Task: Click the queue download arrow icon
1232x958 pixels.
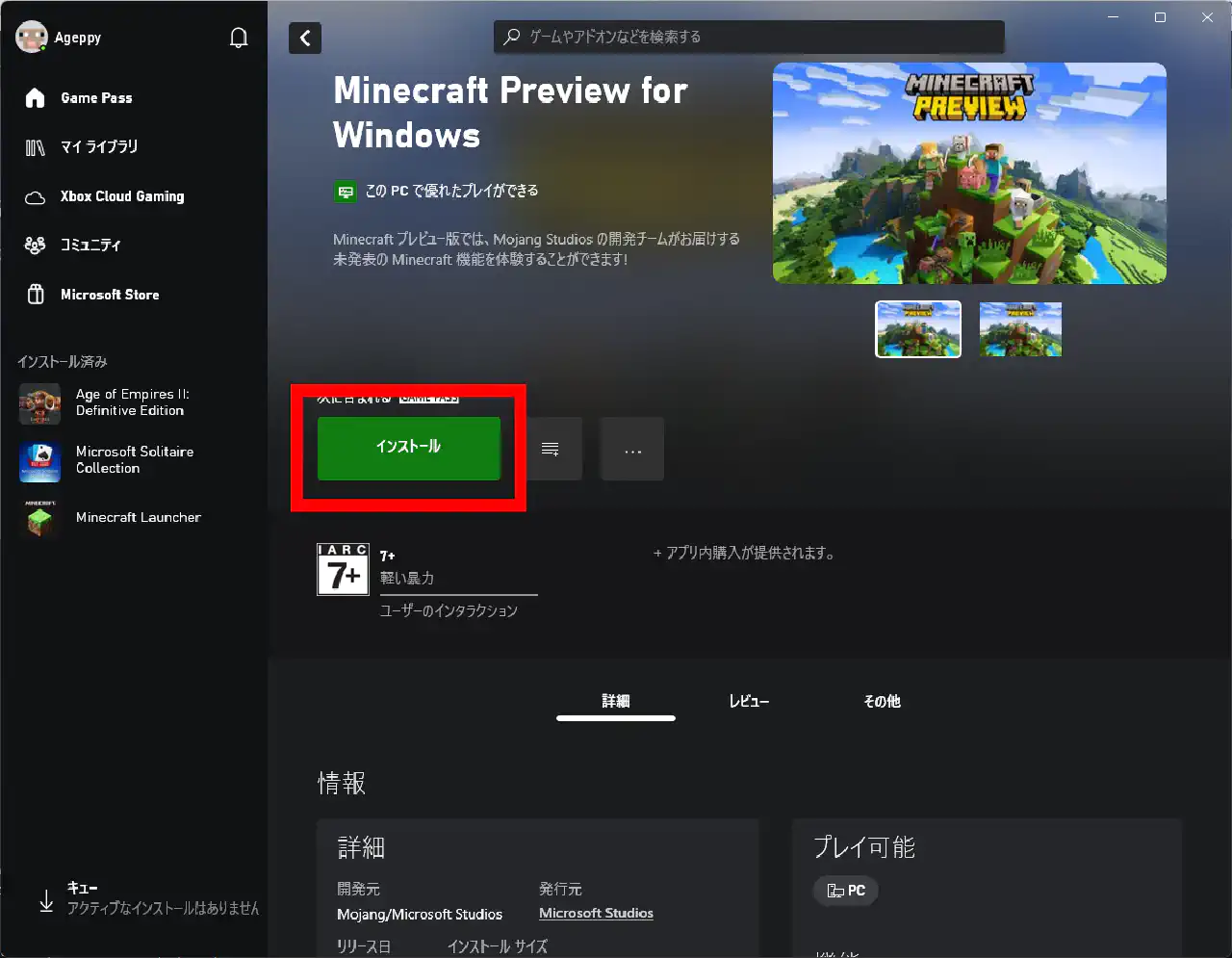Action: 46,901
